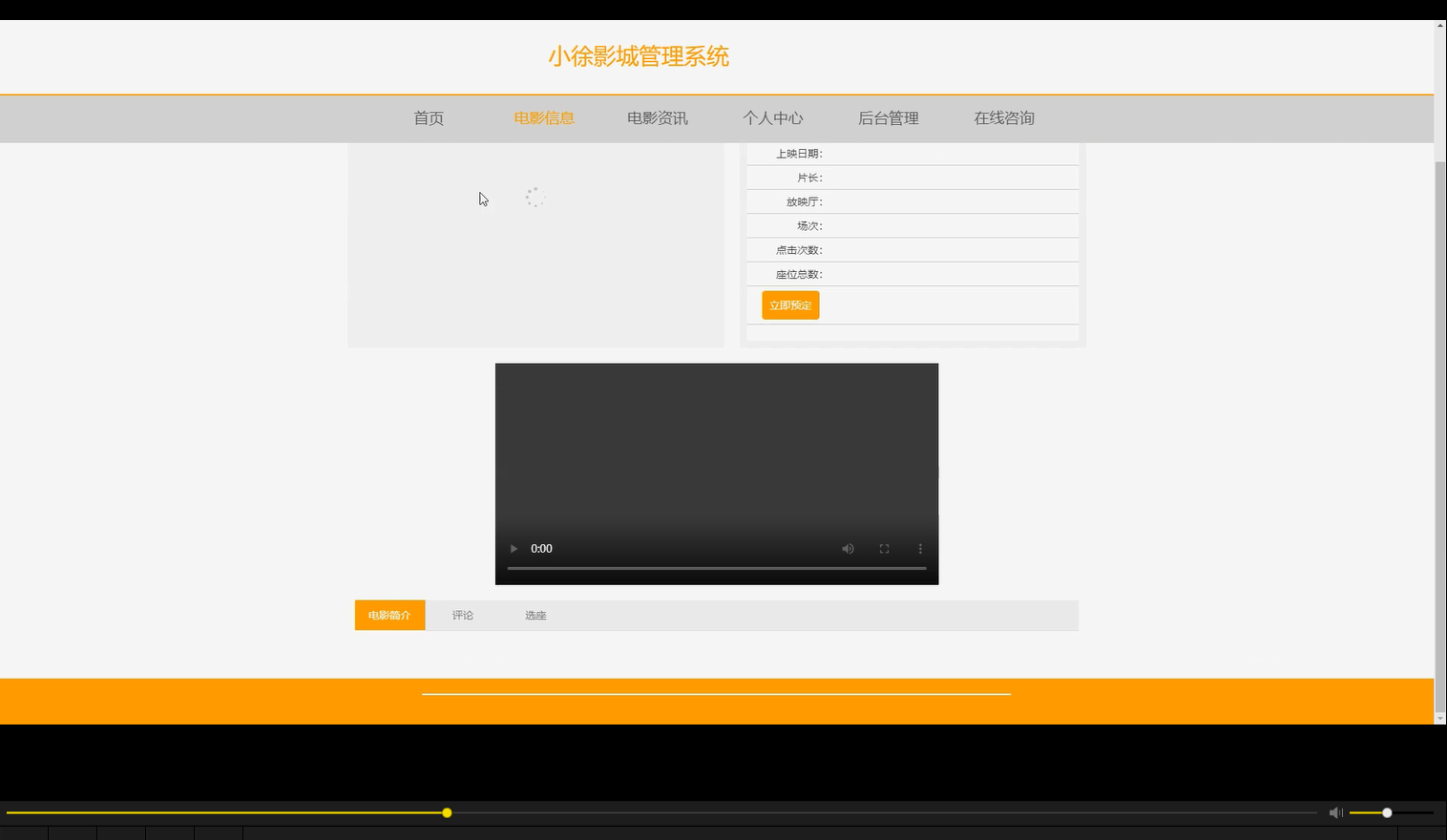Image resolution: width=1447 pixels, height=840 pixels.
Task: Click the 小徐影城管理系统 site title
Action: (639, 56)
